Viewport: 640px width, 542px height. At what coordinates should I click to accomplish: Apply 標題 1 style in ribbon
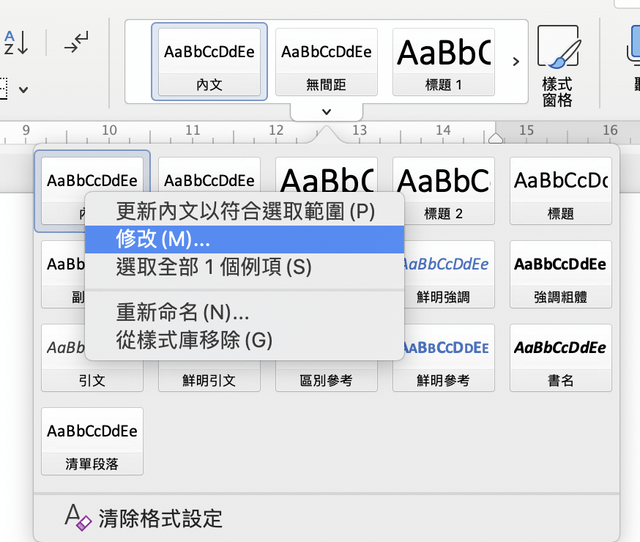point(443,62)
